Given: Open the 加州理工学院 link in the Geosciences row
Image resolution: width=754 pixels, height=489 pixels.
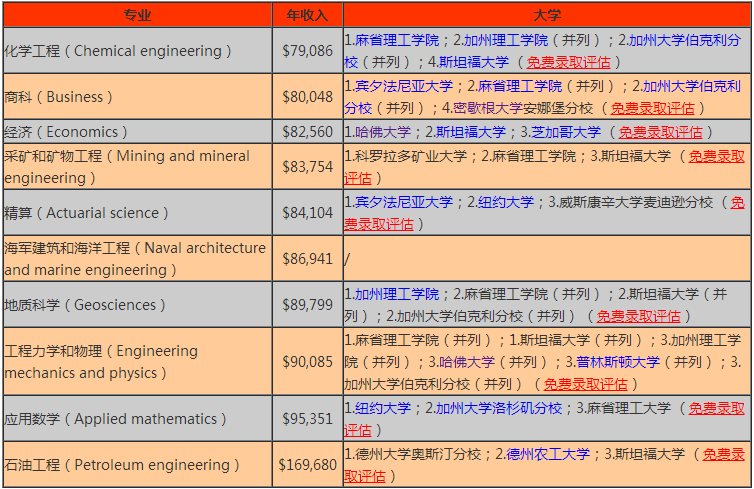Looking at the screenshot, I should 397,294.
